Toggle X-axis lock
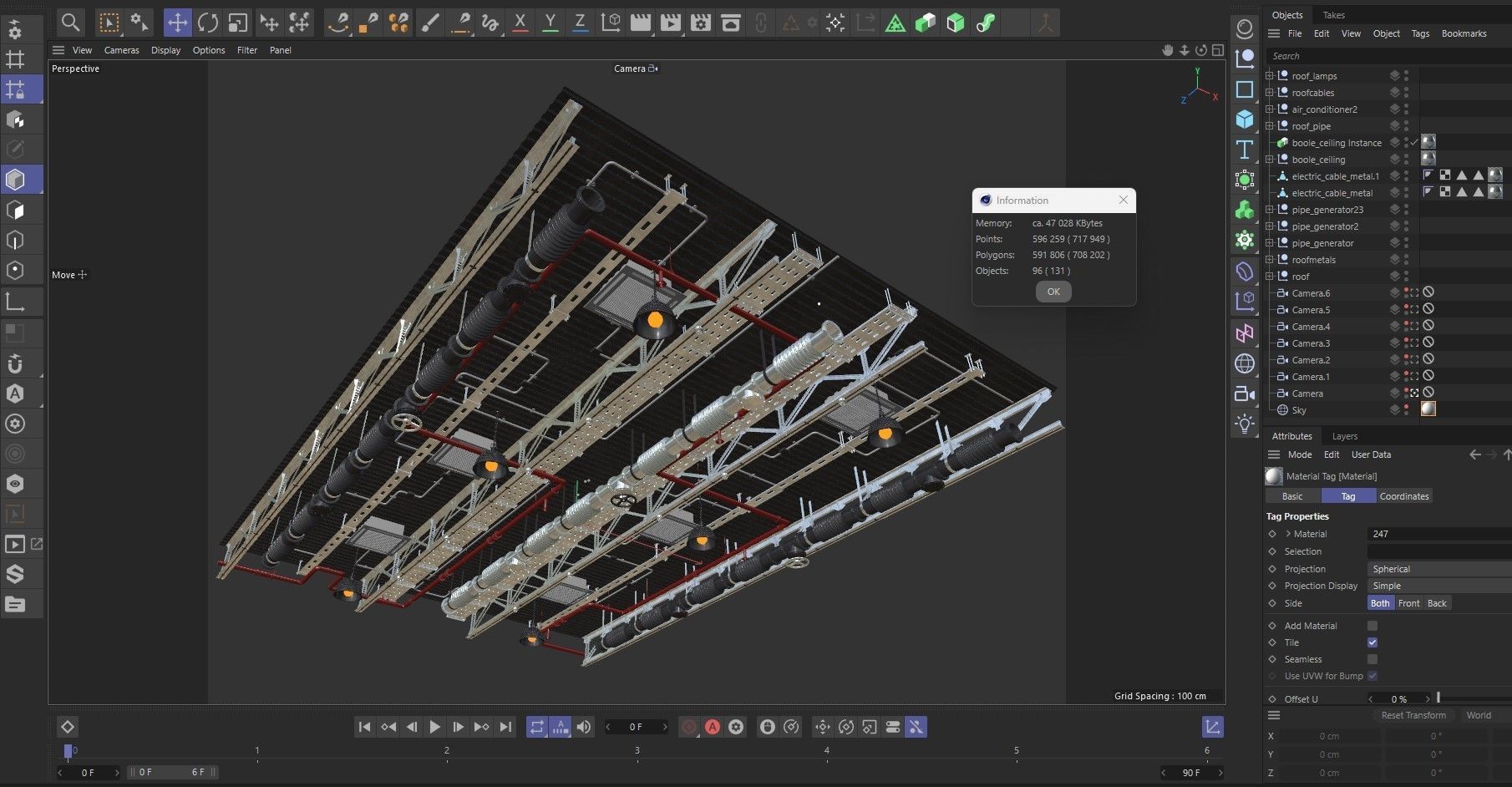1512x787 pixels. (520, 23)
